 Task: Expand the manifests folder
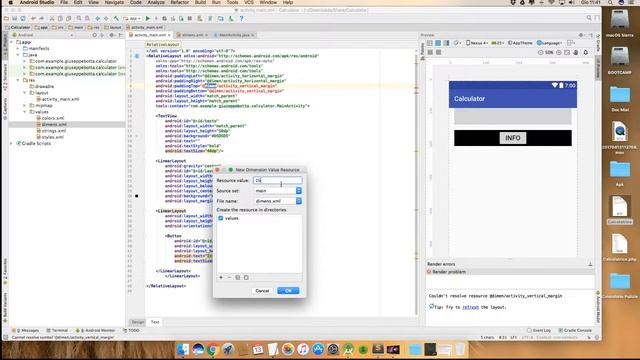pos(18,49)
